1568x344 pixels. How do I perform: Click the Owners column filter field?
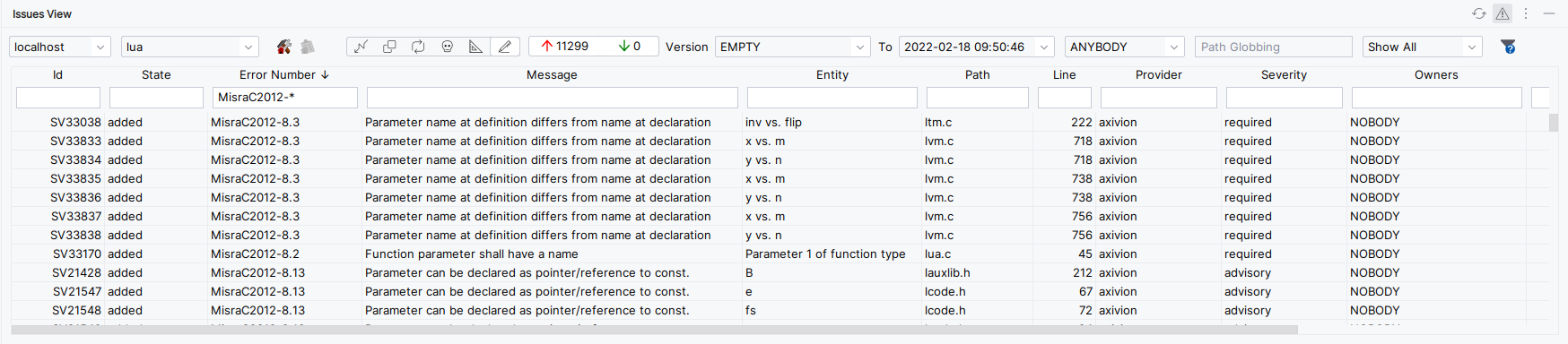tap(1437, 97)
